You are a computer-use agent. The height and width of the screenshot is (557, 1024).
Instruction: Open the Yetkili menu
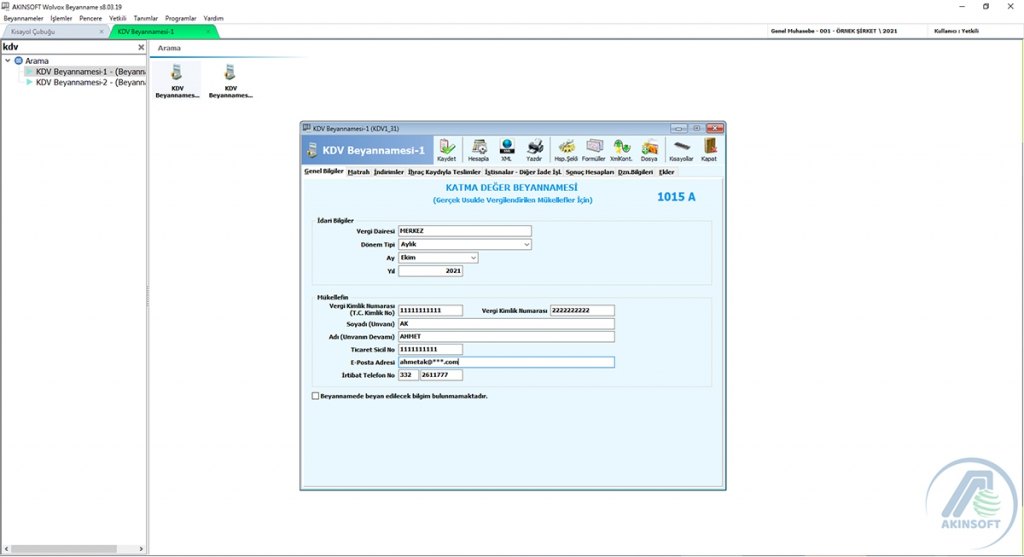(x=118, y=18)
